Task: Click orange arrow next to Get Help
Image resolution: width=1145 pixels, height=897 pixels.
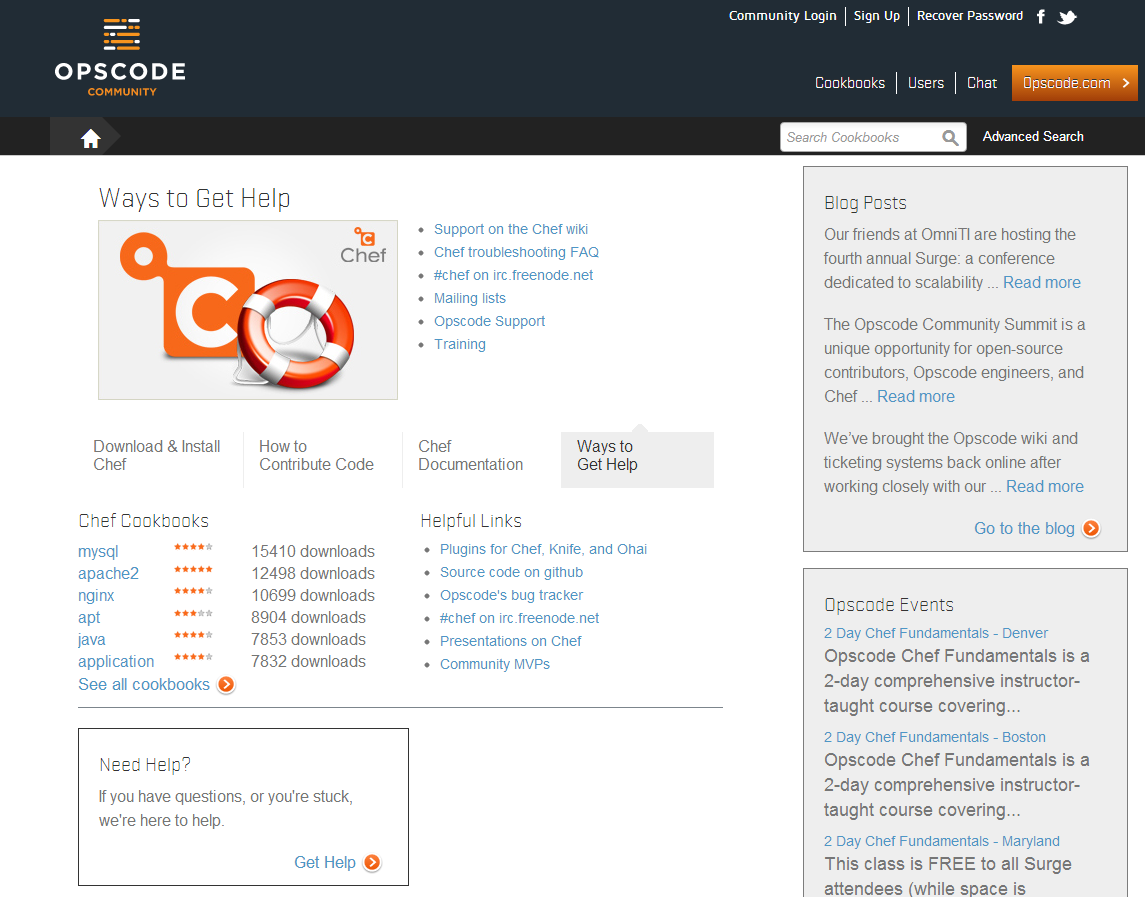Action: (372, 863)
